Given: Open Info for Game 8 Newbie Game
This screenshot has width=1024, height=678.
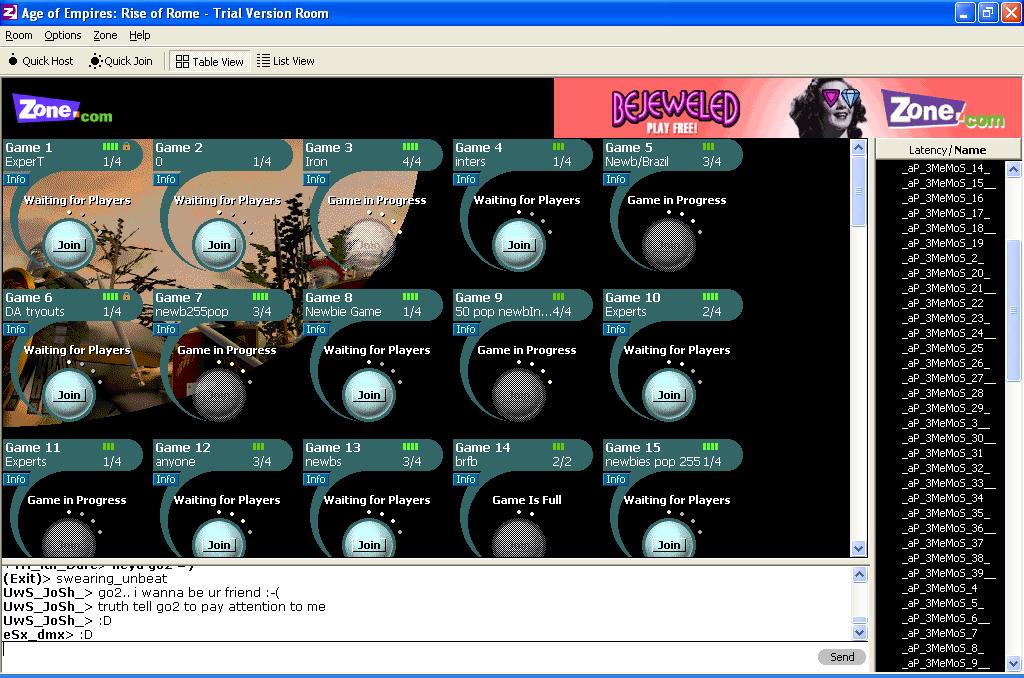Looking at the screenshot, I should click(x=315, y=329).
